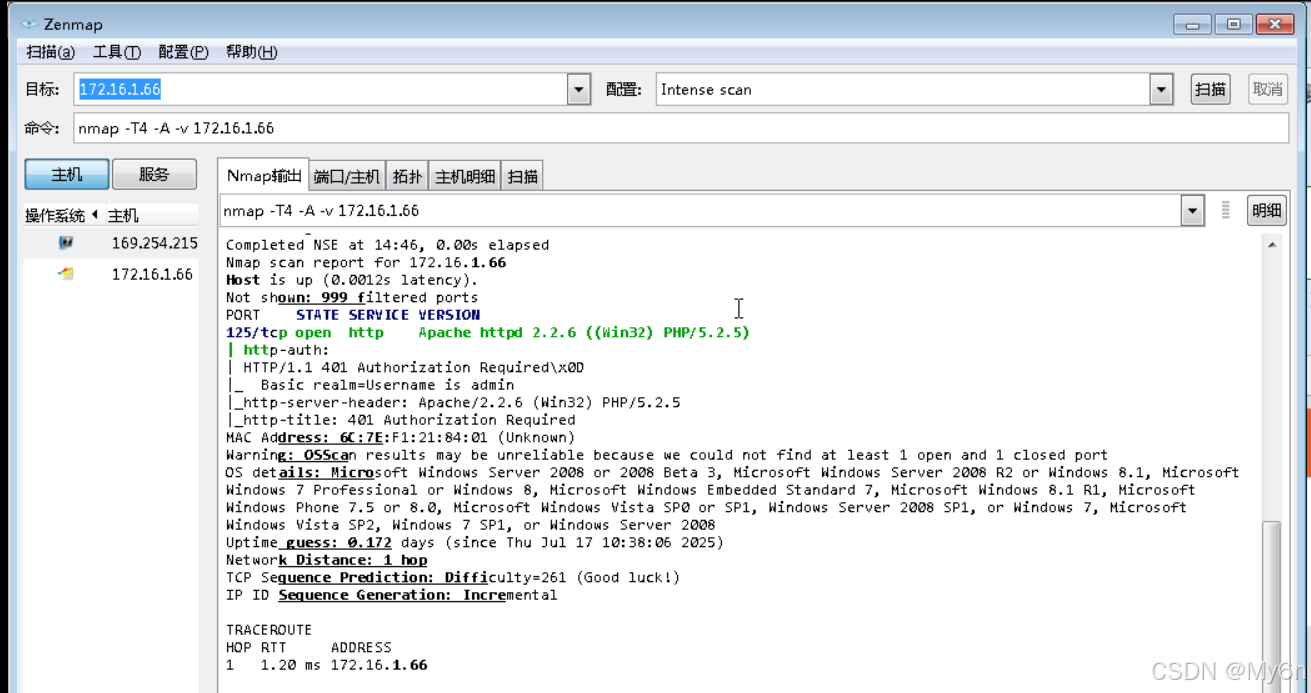This screenshot has width=1311, height=693.
Task: Select the OS icon for host 169.254.215
Action: point(66,243)
